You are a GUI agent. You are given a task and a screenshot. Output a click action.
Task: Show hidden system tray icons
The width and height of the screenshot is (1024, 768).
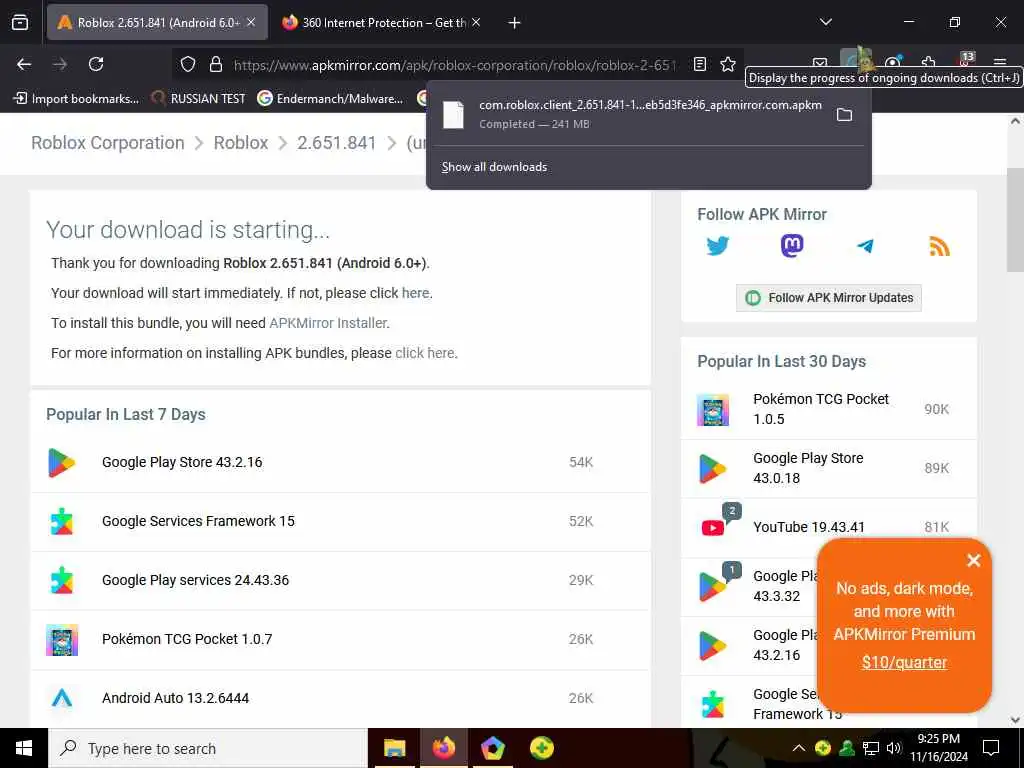click(x=798, y=748)
